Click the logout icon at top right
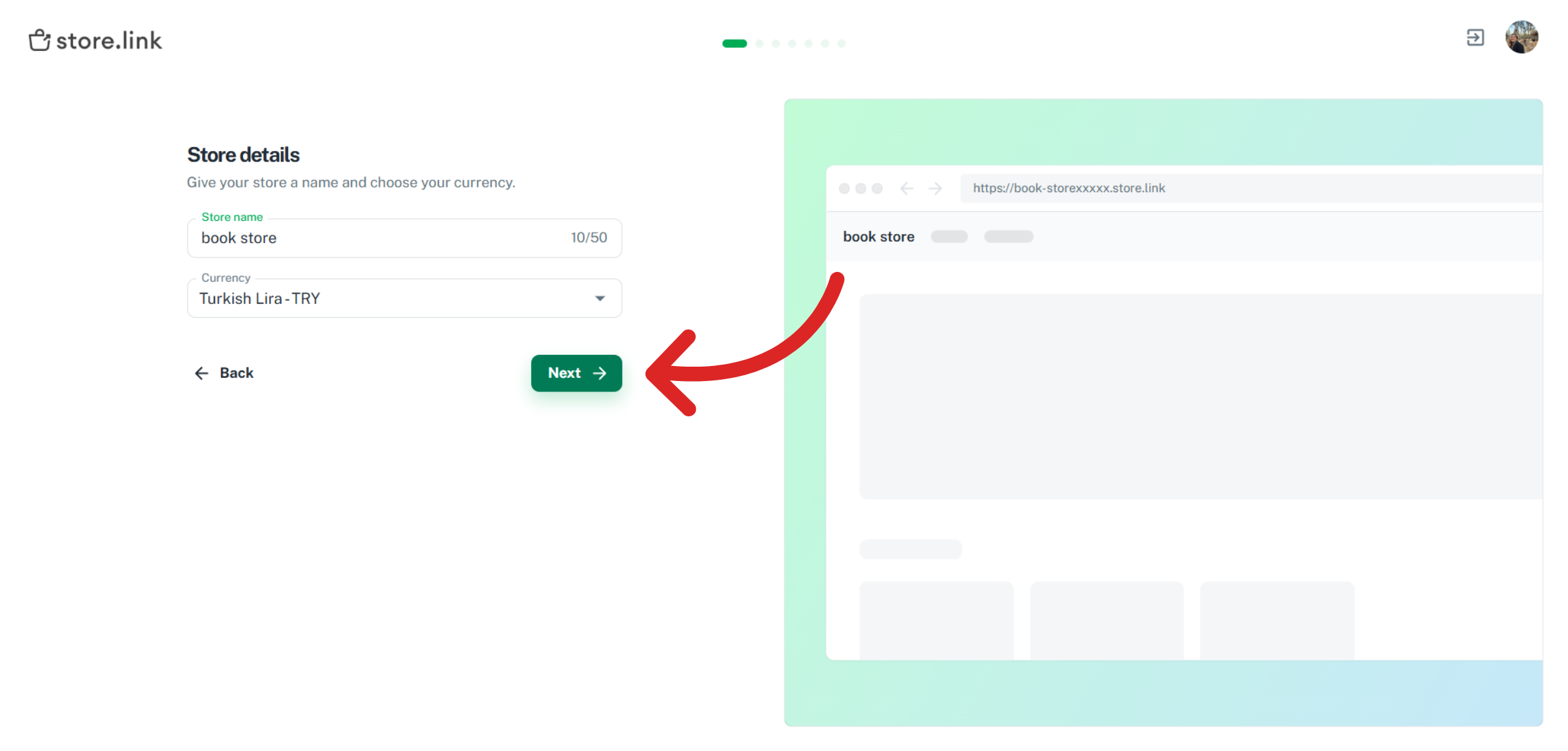 tap(1475, 38)
